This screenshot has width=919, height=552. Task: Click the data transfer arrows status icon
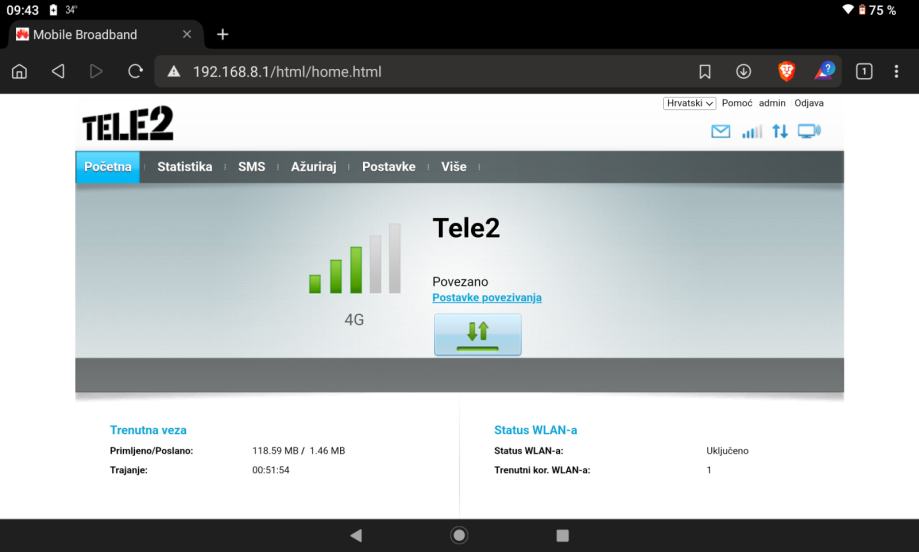780,131
